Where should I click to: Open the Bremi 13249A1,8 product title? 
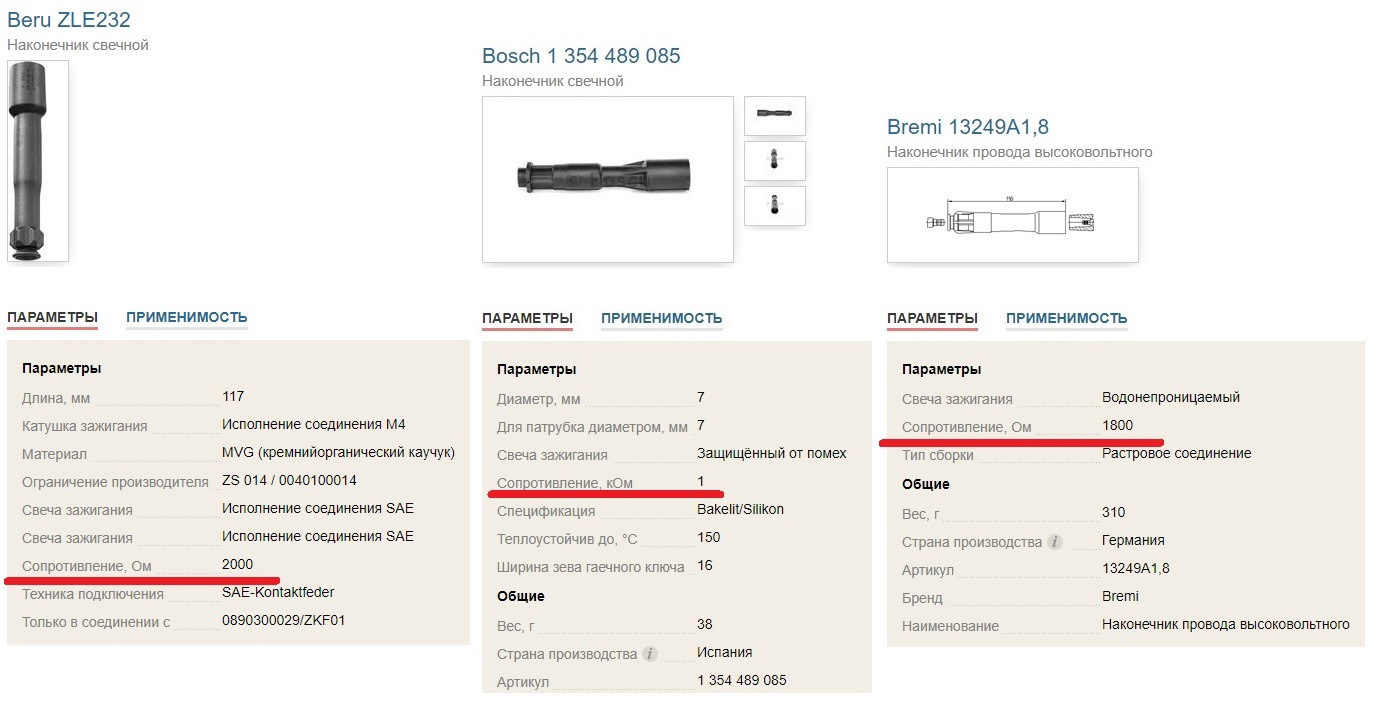[x=968, y=127]
